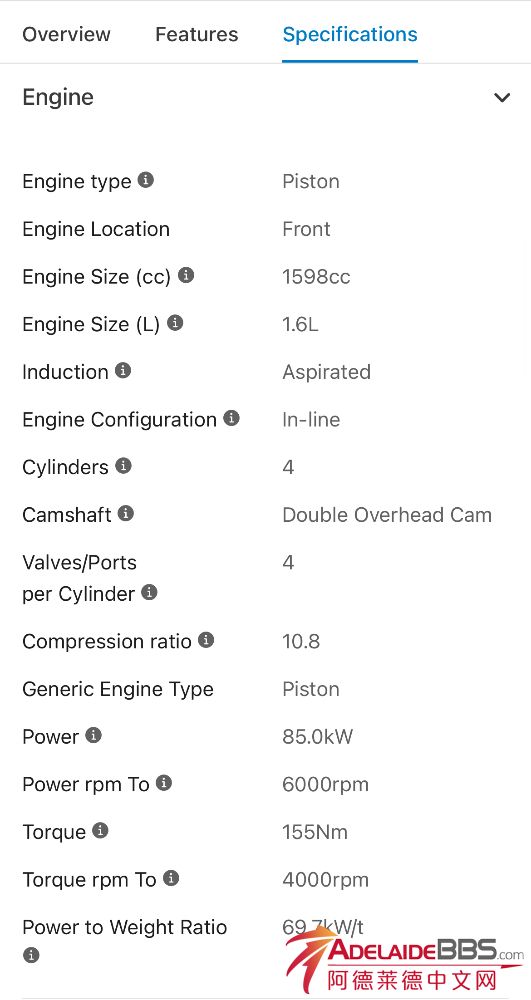Open the info icon beside Engine type
Viewport: 531px width, 1000px height.
tap(146, 180)
